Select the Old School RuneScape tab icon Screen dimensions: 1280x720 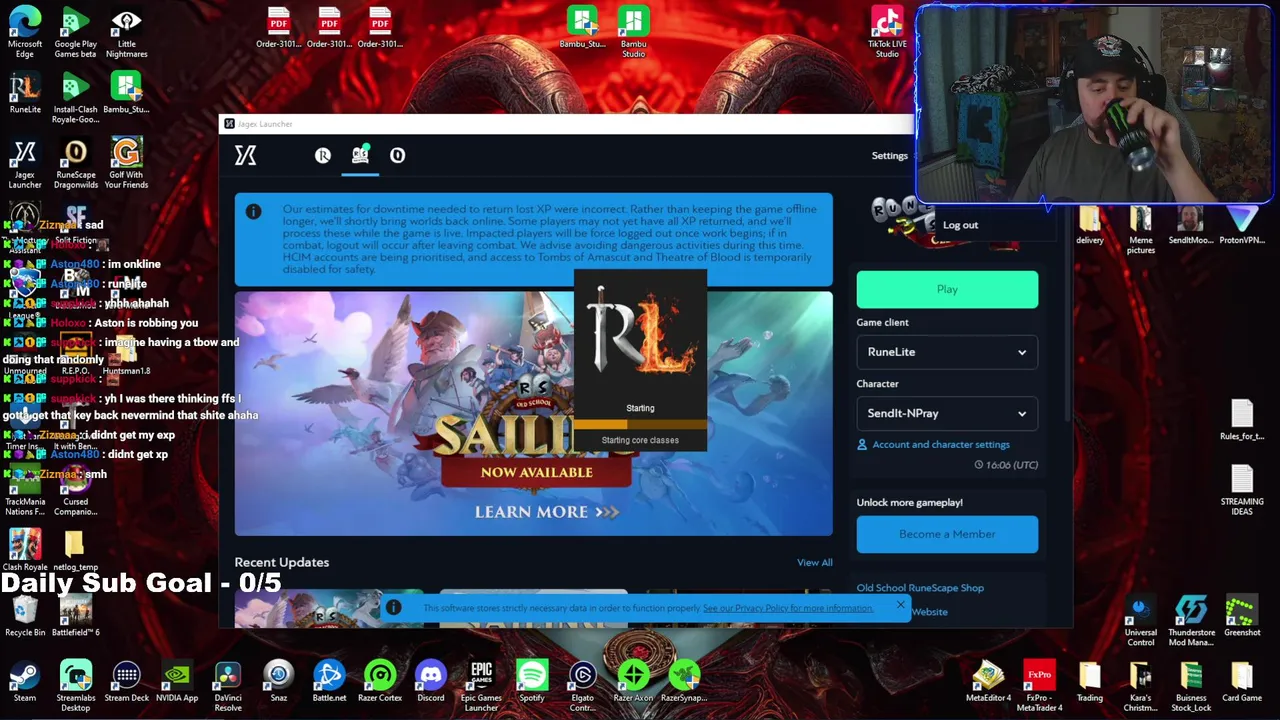[360, 155]
